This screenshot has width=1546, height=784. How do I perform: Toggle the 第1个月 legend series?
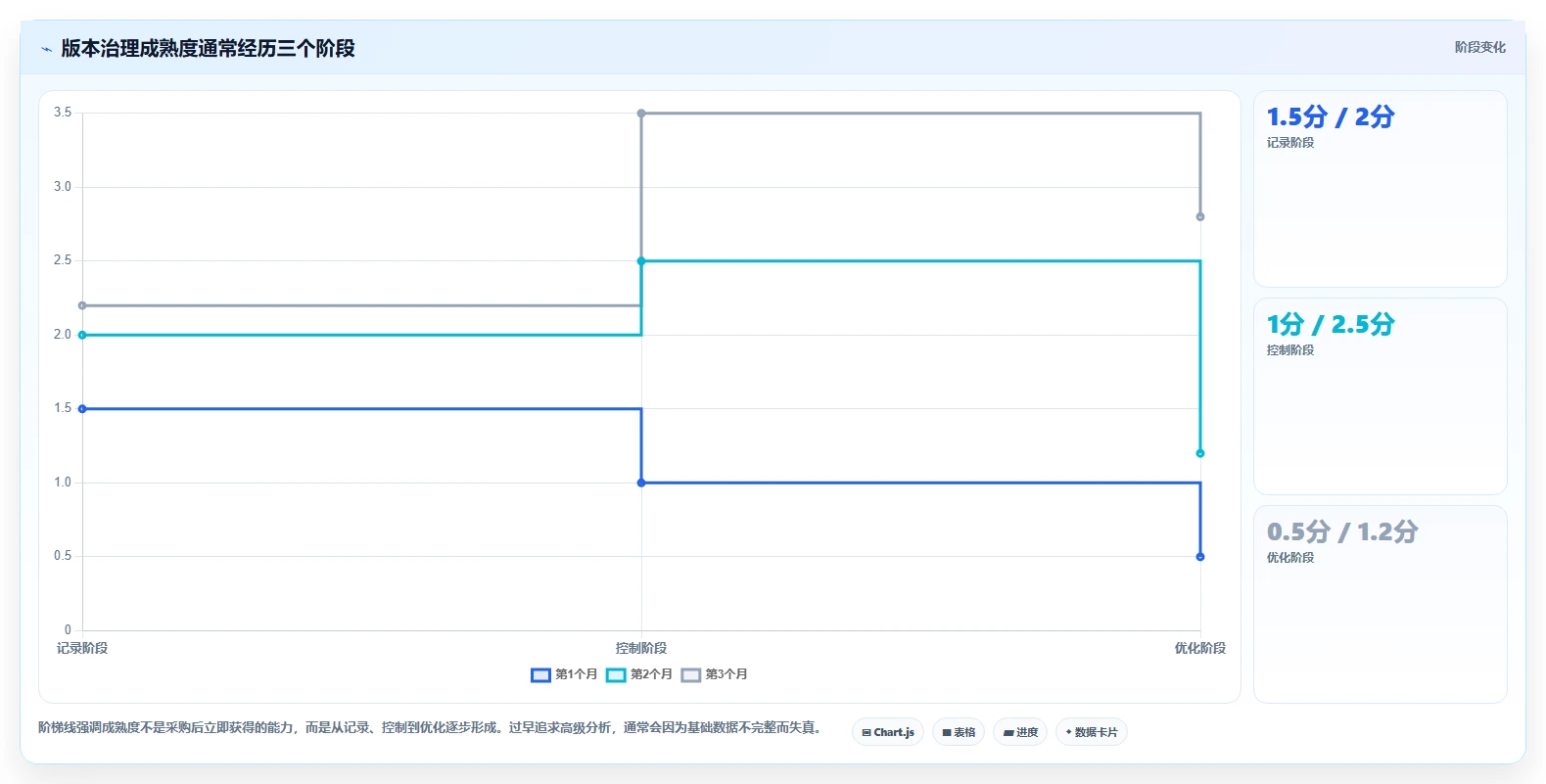(x=564, y=674)
